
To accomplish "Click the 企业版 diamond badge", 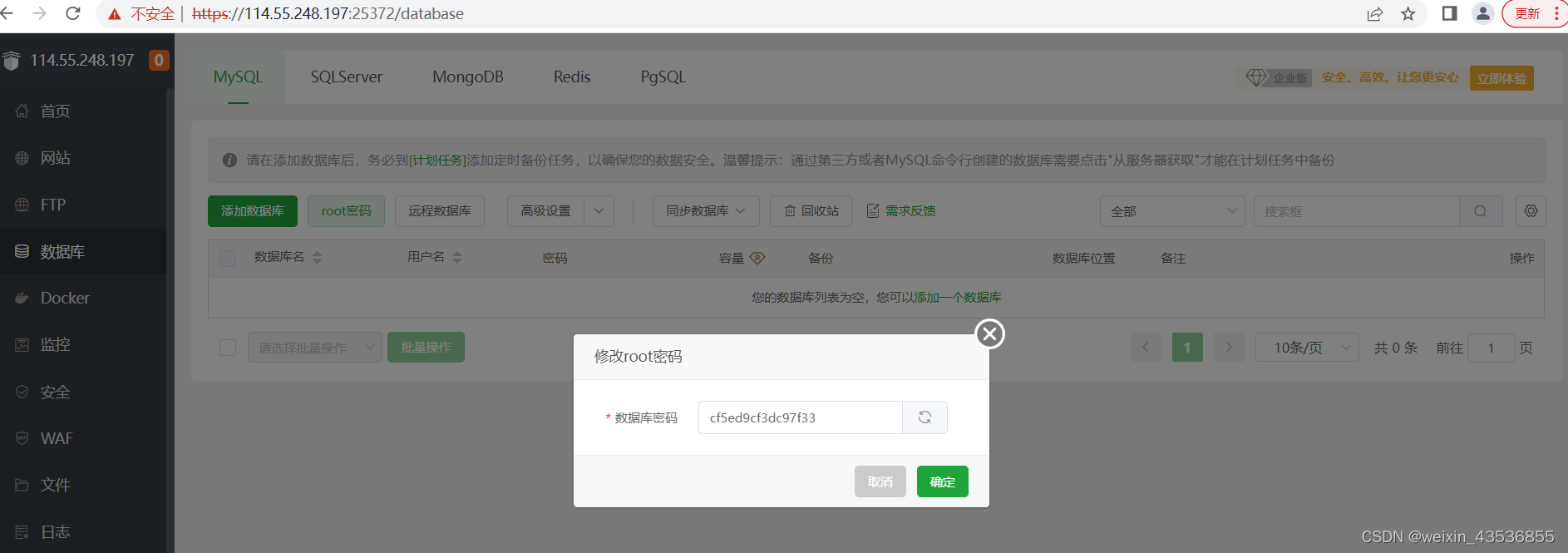I will click(1278, 78).
